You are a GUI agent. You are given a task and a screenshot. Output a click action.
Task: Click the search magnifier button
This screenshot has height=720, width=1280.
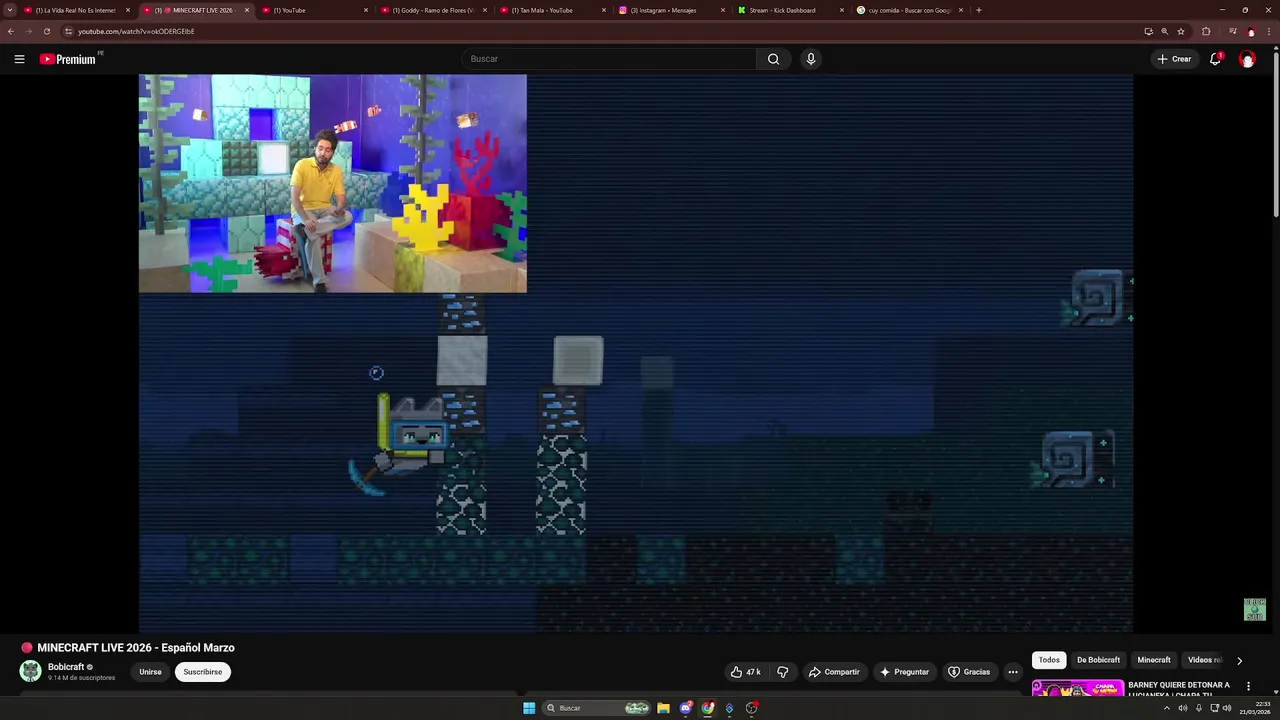(773, 59)
